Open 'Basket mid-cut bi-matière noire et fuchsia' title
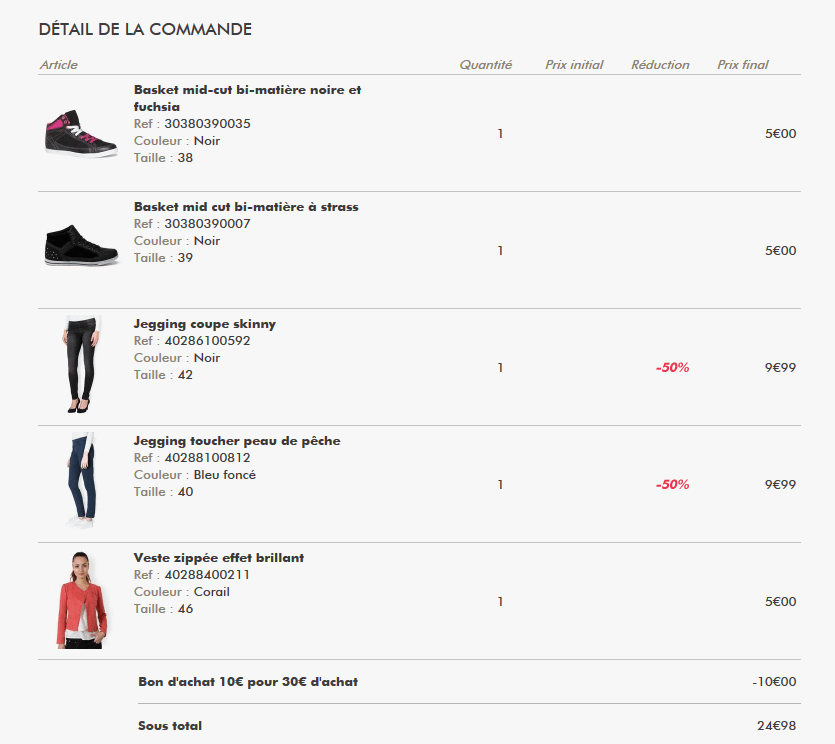This screenshot has height=744, width=835. 247,90
